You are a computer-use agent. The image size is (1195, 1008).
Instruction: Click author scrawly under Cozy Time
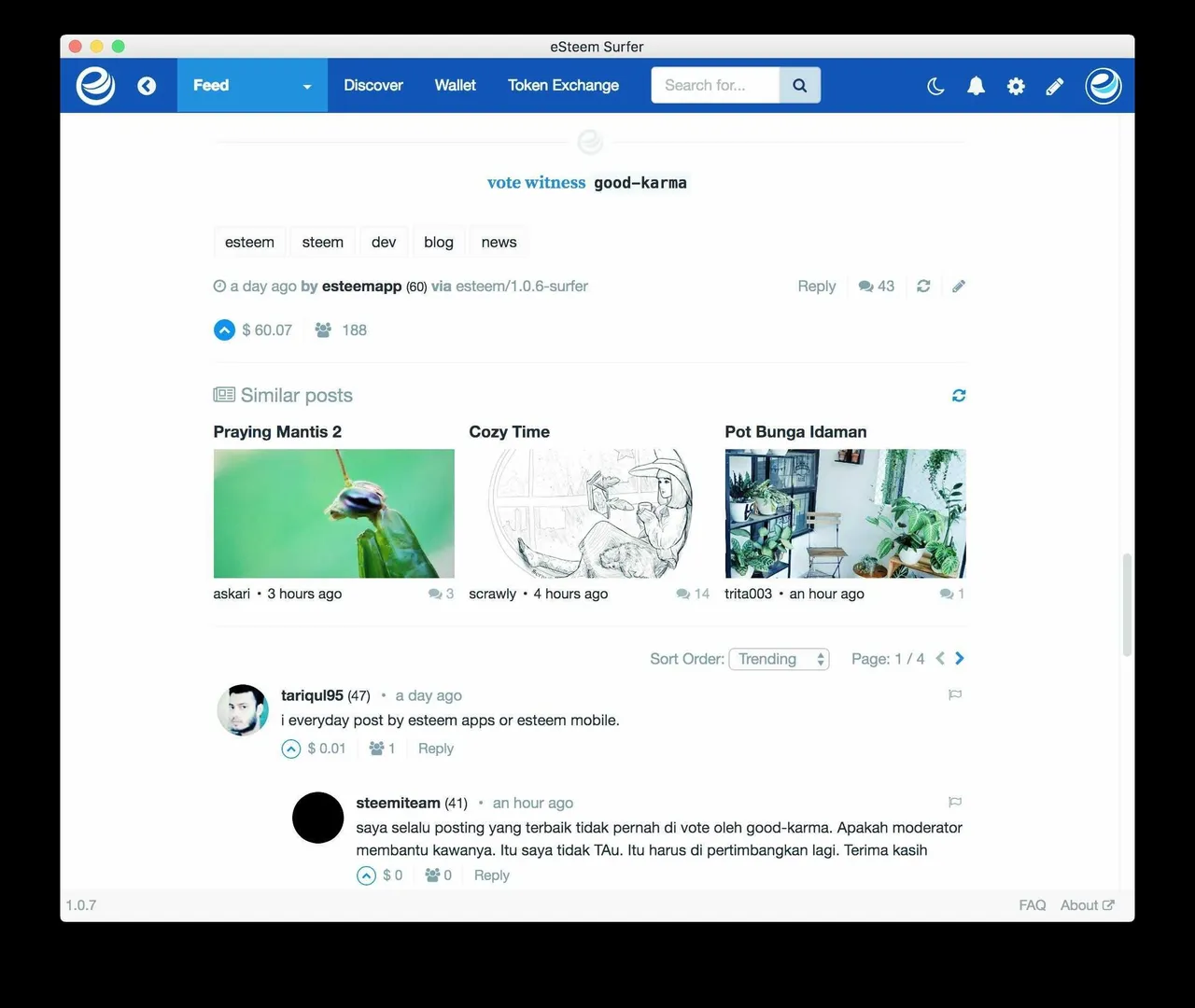[x=492, y=594]
